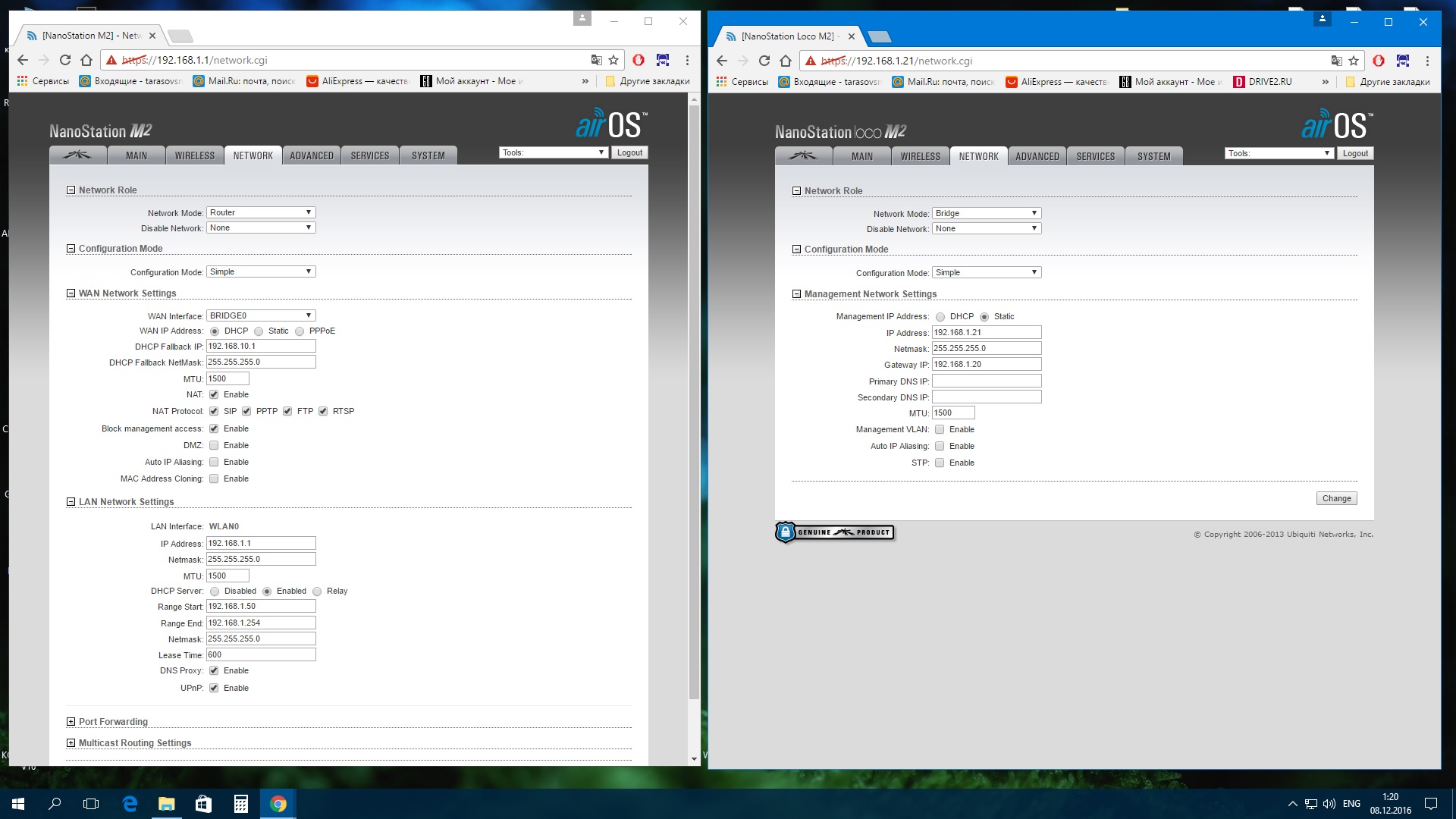Open Chrome menu in right browser
This screenshot has height=819, width=1456.
coord(1427,61)
